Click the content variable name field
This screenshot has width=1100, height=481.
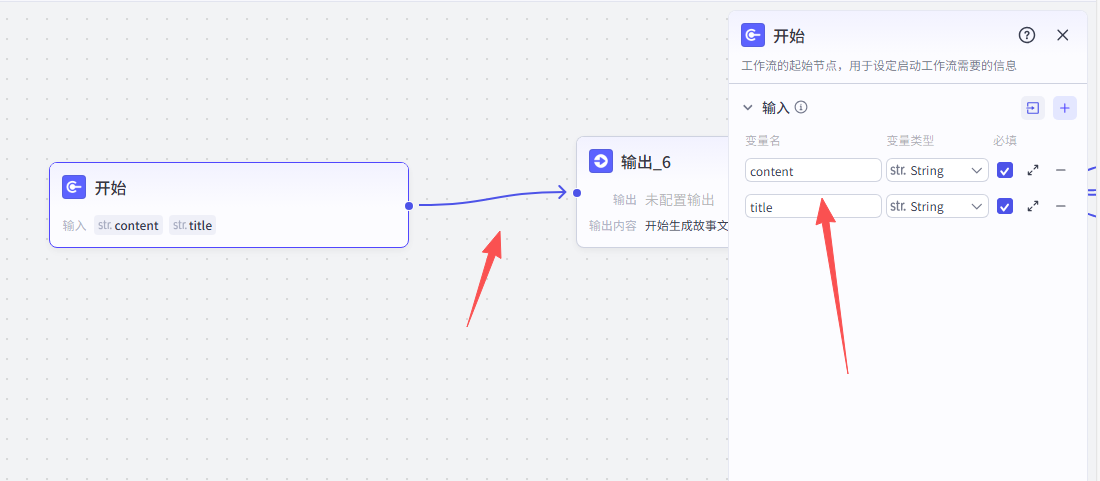point(812,171)
